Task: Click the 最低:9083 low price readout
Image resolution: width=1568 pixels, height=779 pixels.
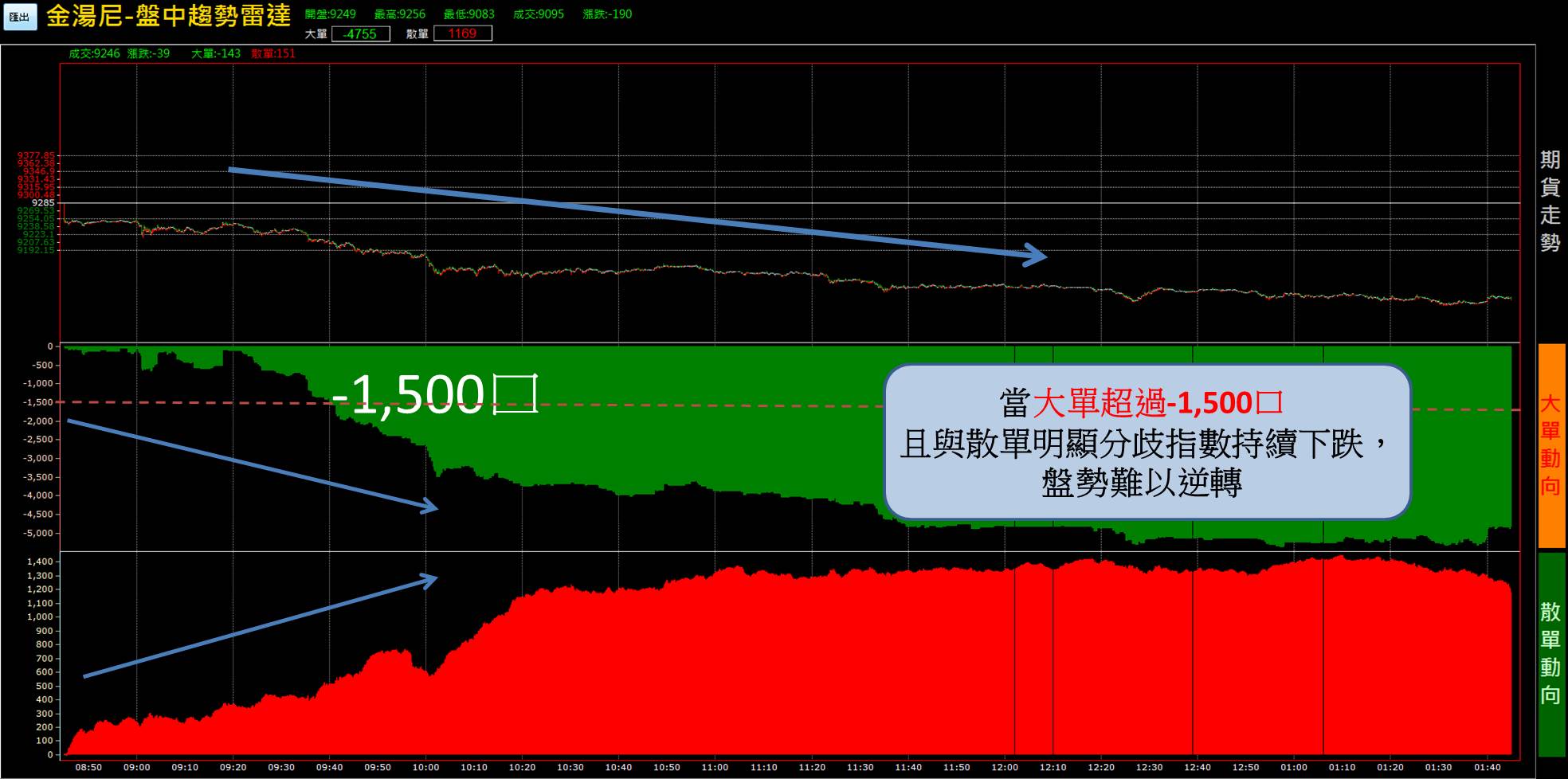Action: tap(468, 14)
